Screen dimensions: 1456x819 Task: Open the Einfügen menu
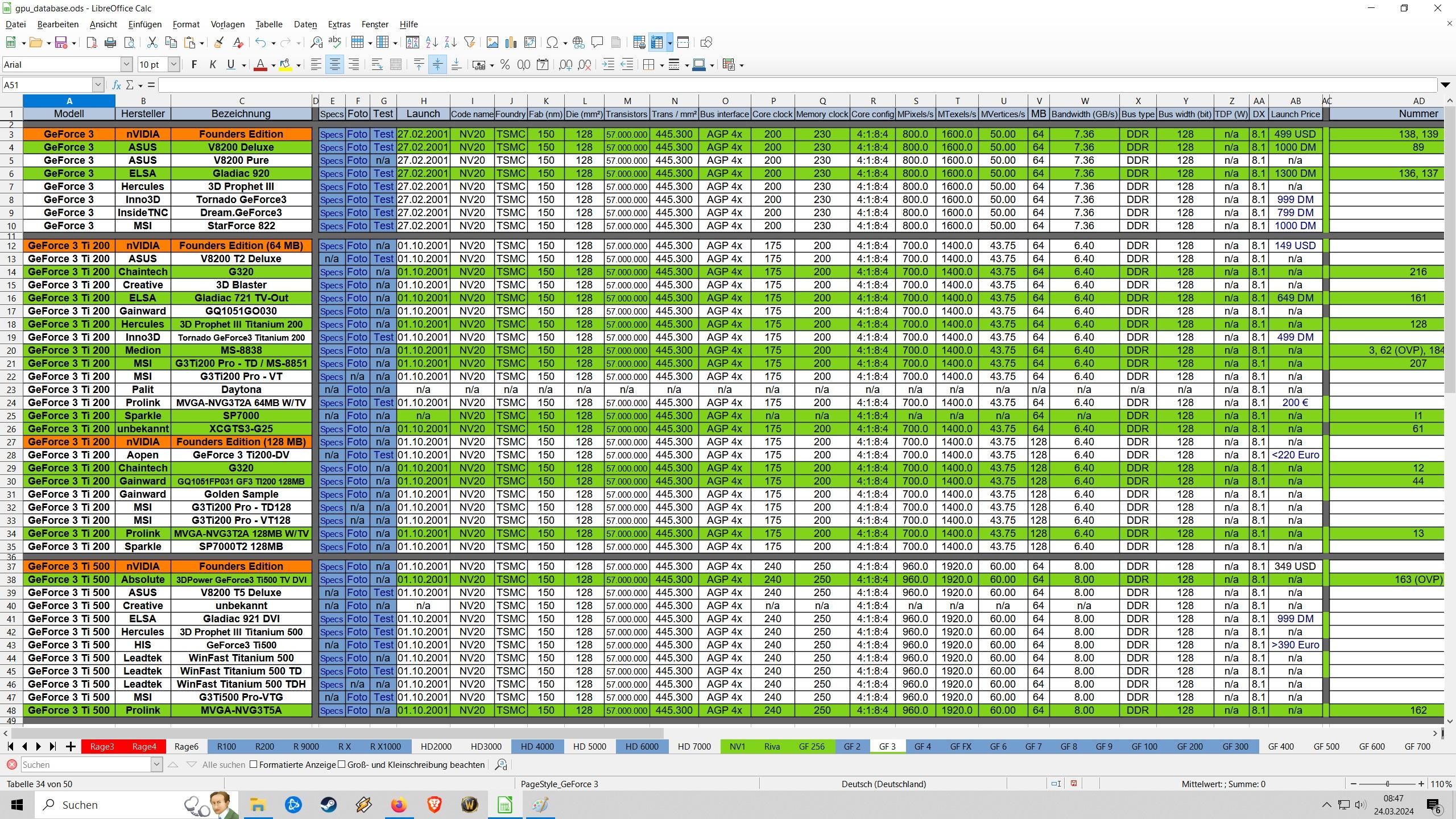point(145,24)
